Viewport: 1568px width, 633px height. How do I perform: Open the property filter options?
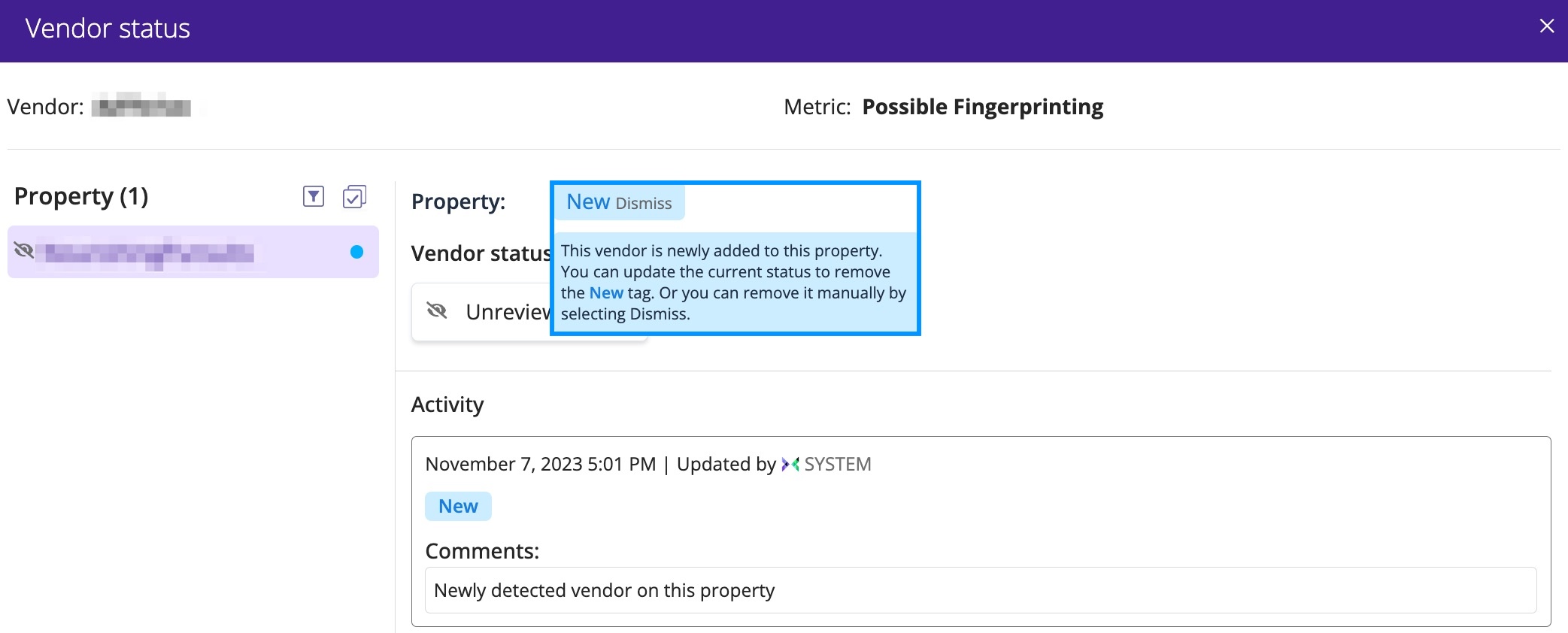coord(313,196)
